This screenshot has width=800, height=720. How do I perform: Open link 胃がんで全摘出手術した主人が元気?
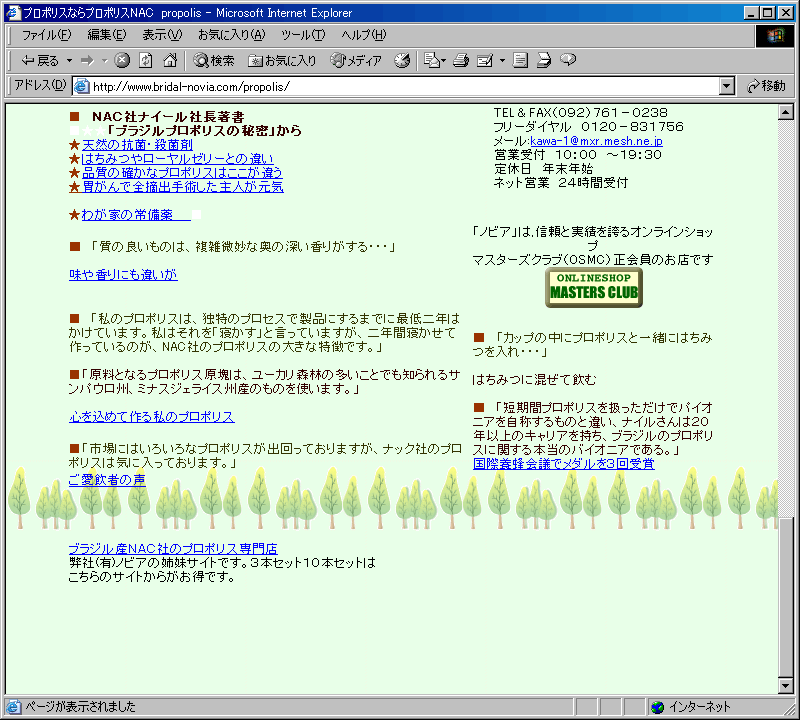(x=183, y=187)
